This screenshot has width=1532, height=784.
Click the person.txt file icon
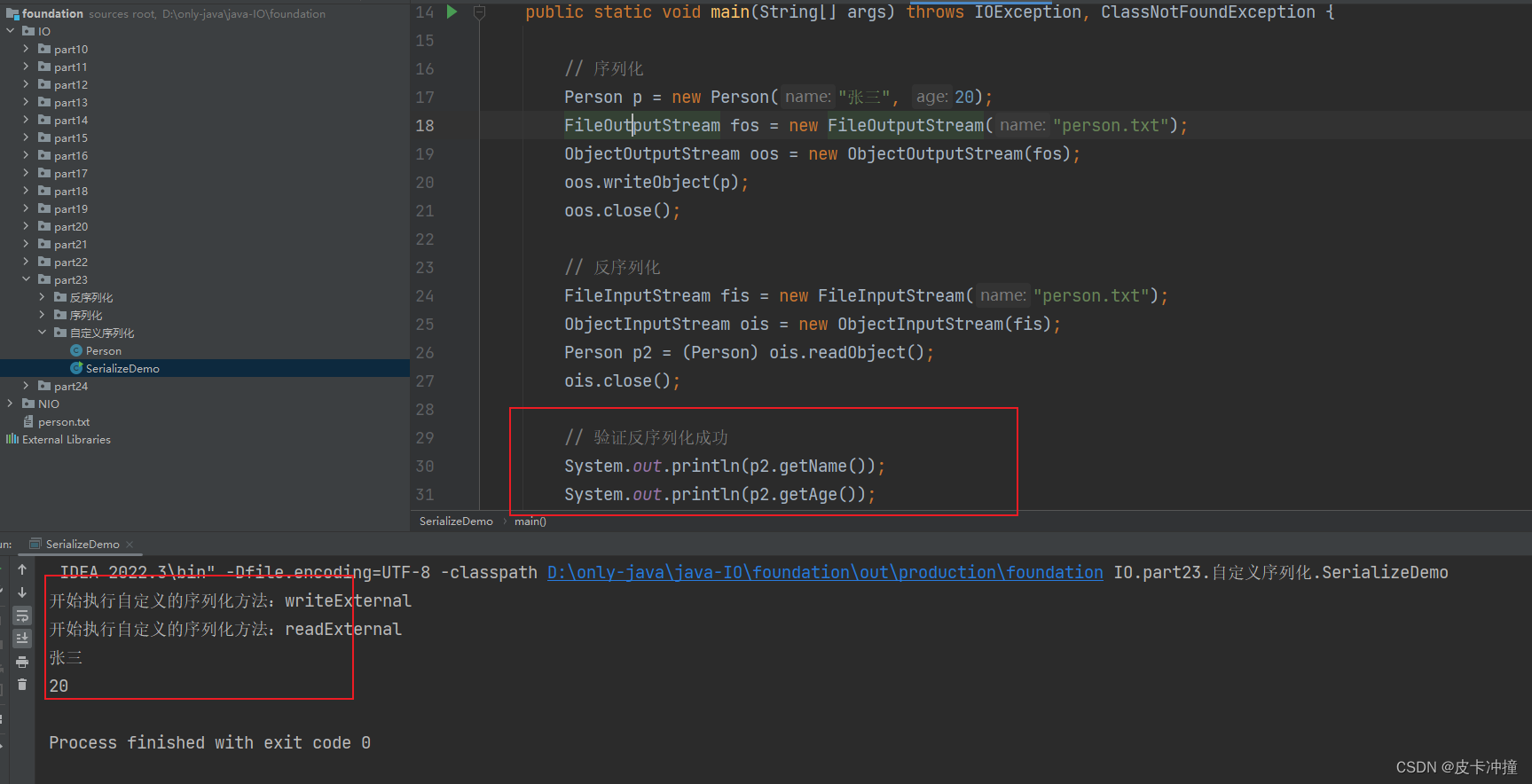pos(28,421)
